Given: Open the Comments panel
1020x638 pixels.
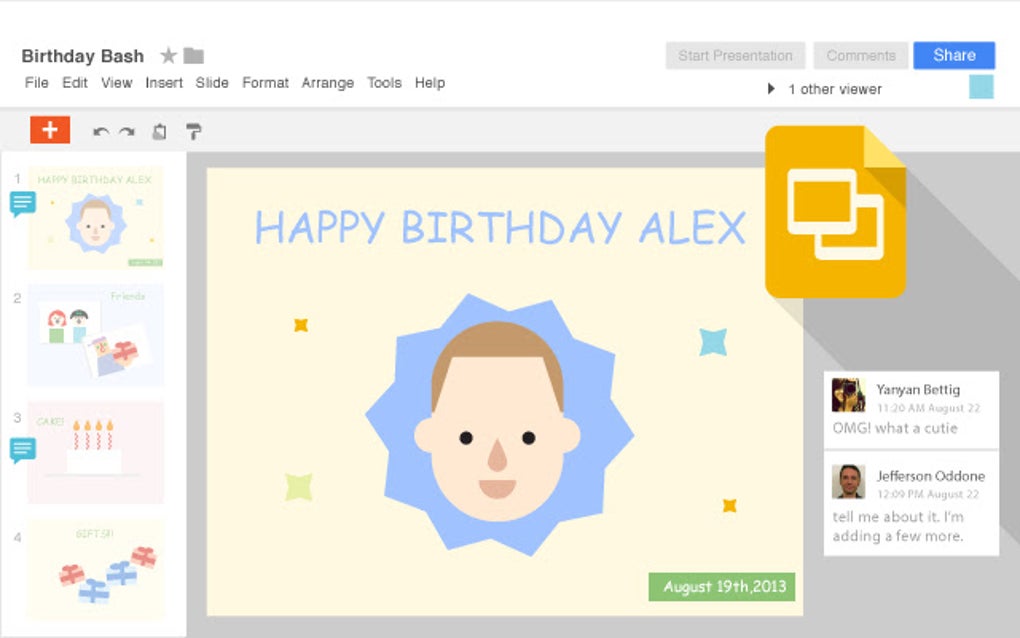Looking at the screenshot, I should coord(861,55).
